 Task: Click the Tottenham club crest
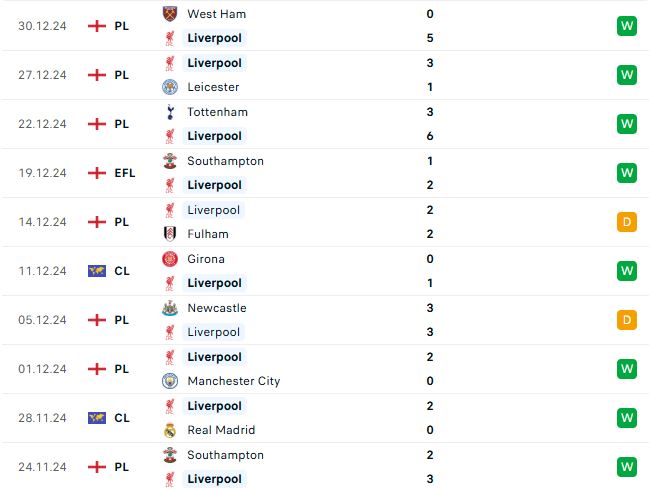(170, 112)
